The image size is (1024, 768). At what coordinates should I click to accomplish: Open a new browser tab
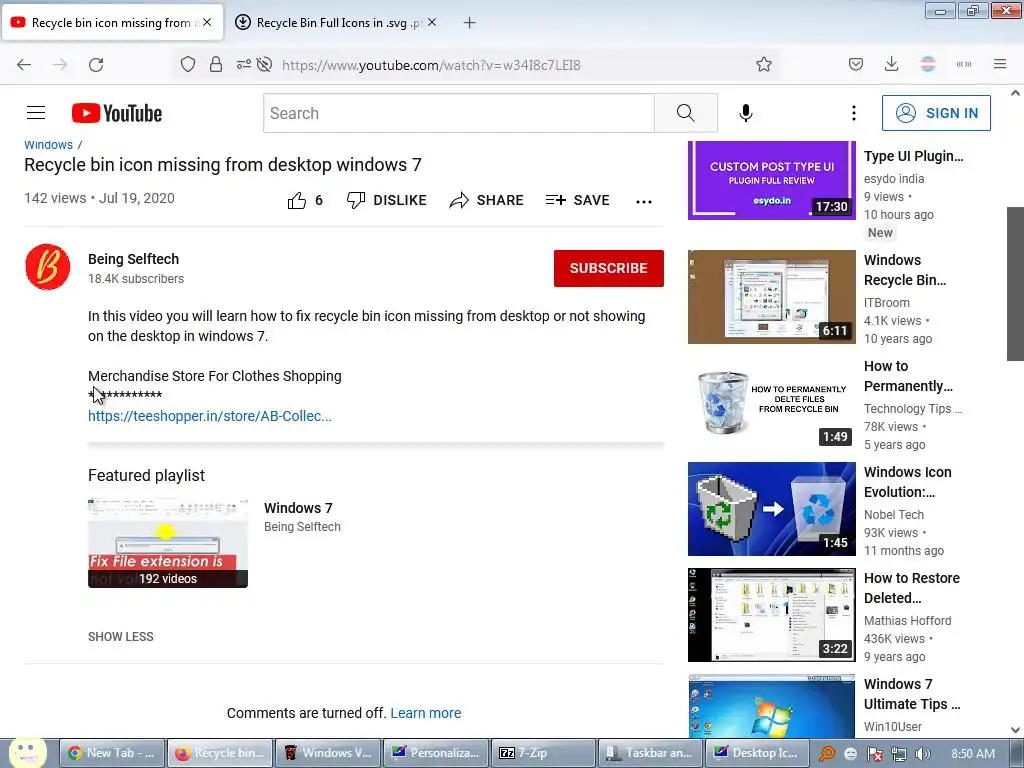click(470, 23)
